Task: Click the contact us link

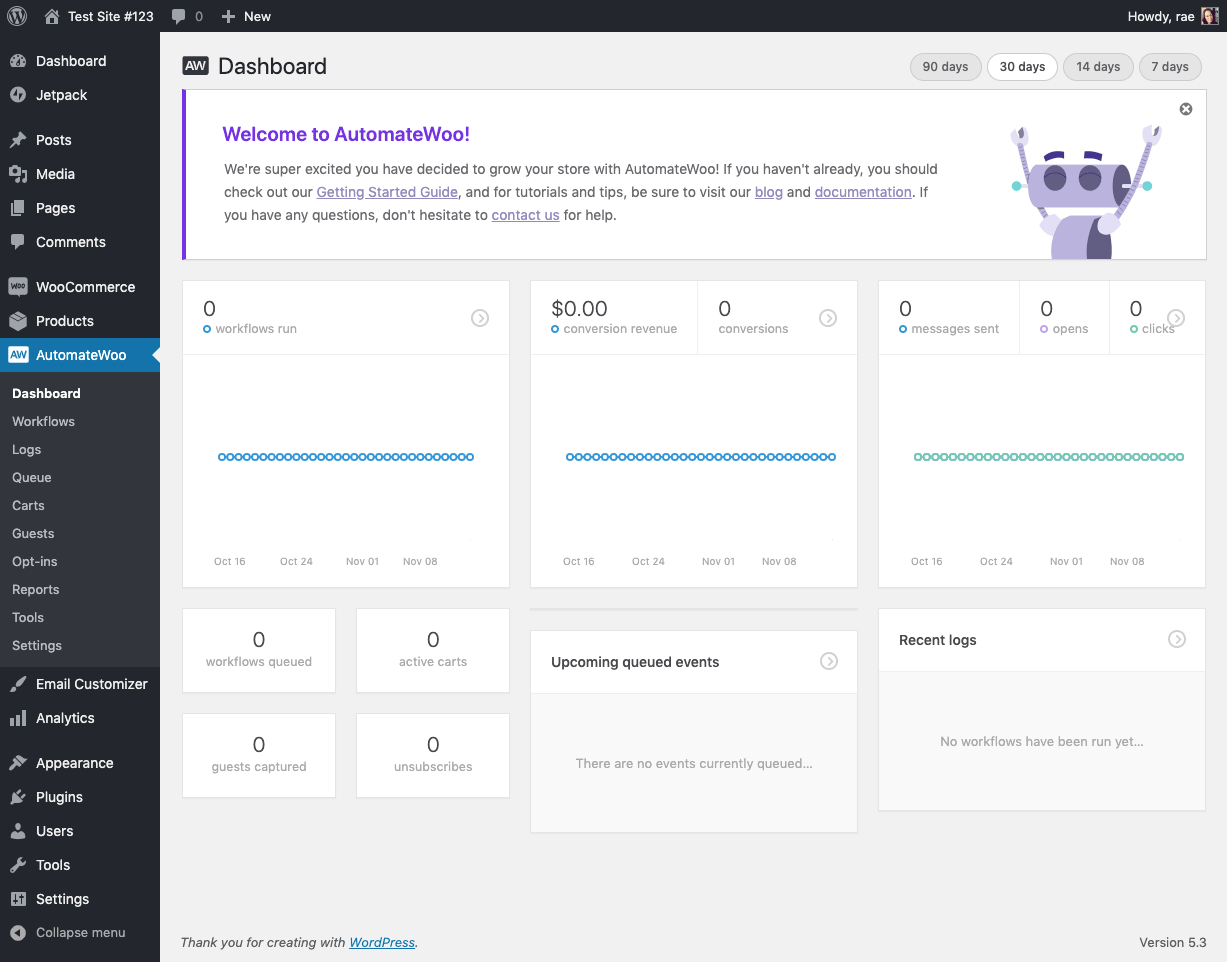Action: [525, 215]
